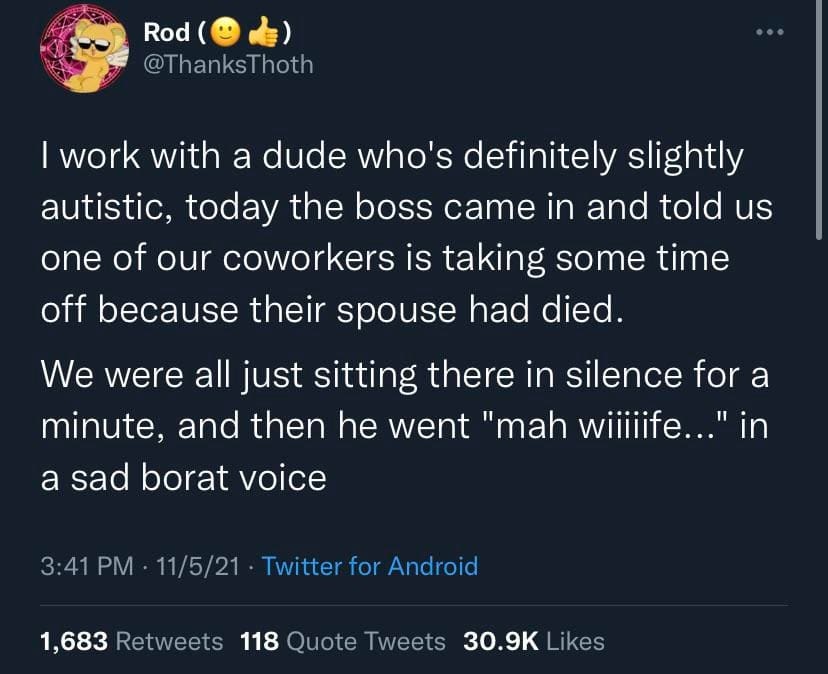Click the 11/5/21 date
Image resolution: width=828 pixels, height=674 pixels.
199,567
